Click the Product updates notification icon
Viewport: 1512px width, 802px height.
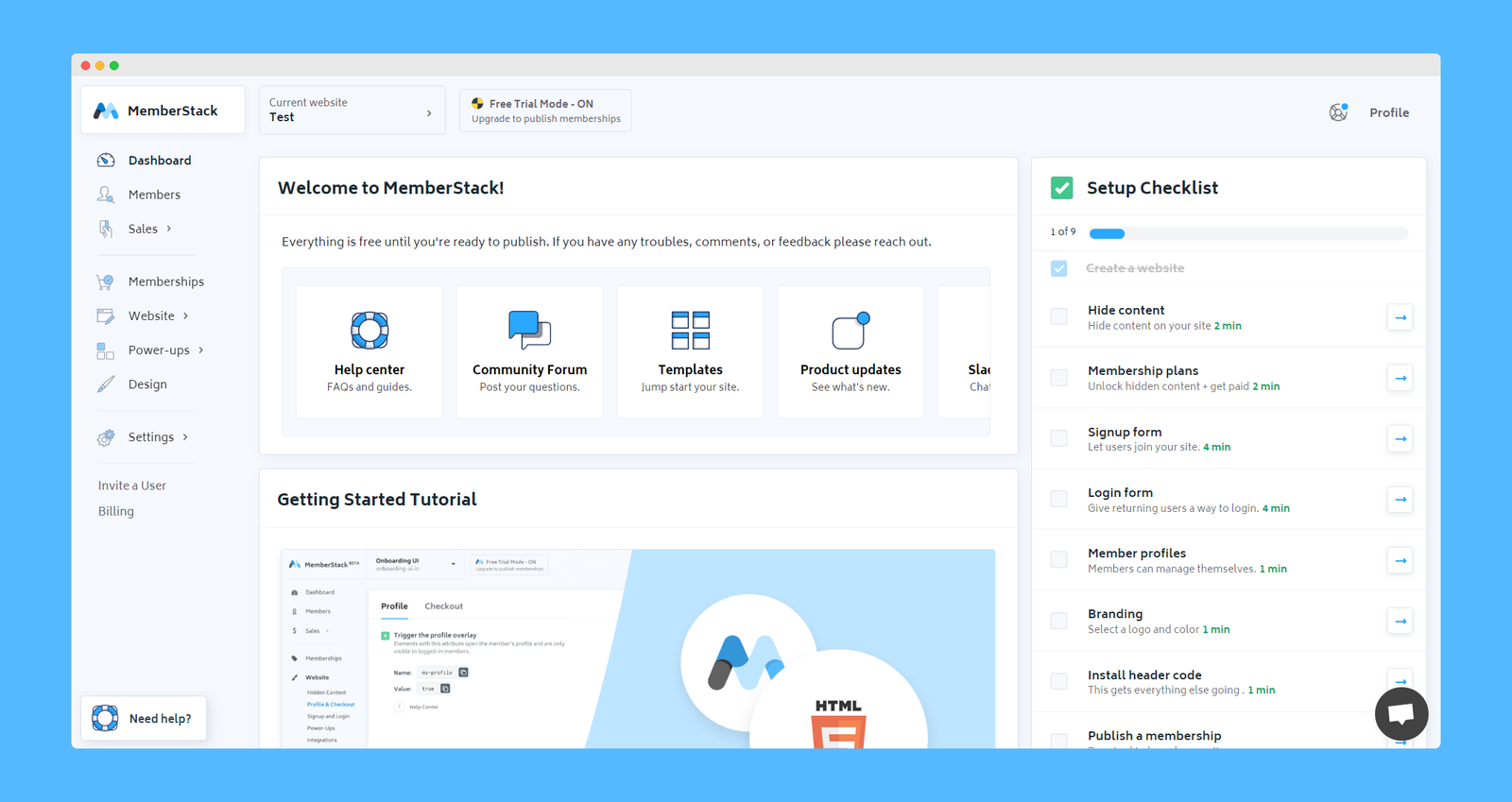[x=850, y=330]
